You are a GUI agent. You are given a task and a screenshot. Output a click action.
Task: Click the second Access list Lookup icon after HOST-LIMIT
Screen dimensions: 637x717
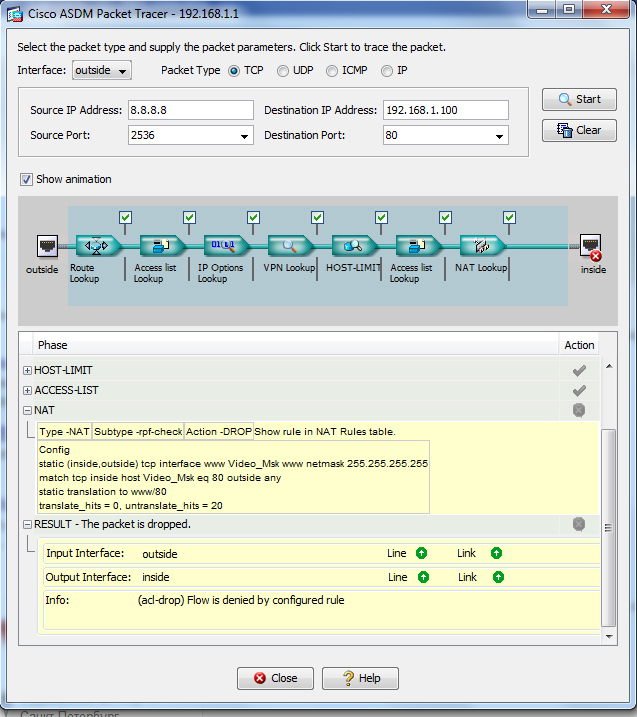point(418,246)
